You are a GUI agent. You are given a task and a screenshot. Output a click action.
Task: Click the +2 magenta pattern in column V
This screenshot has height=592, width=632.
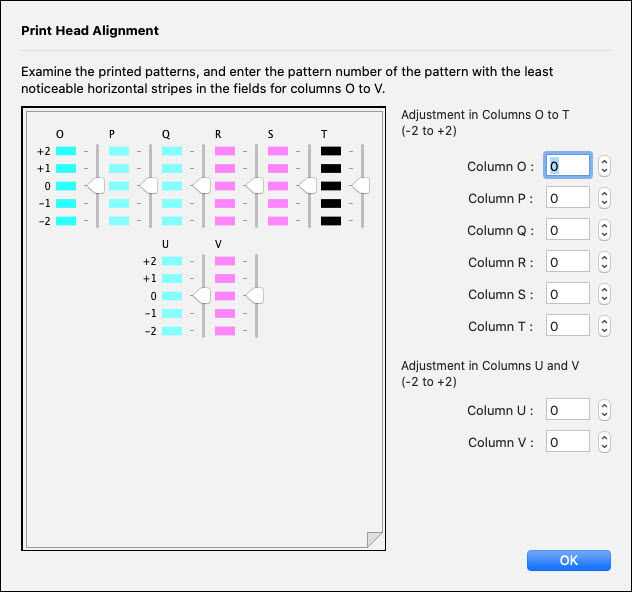click(x=225, y=261)
